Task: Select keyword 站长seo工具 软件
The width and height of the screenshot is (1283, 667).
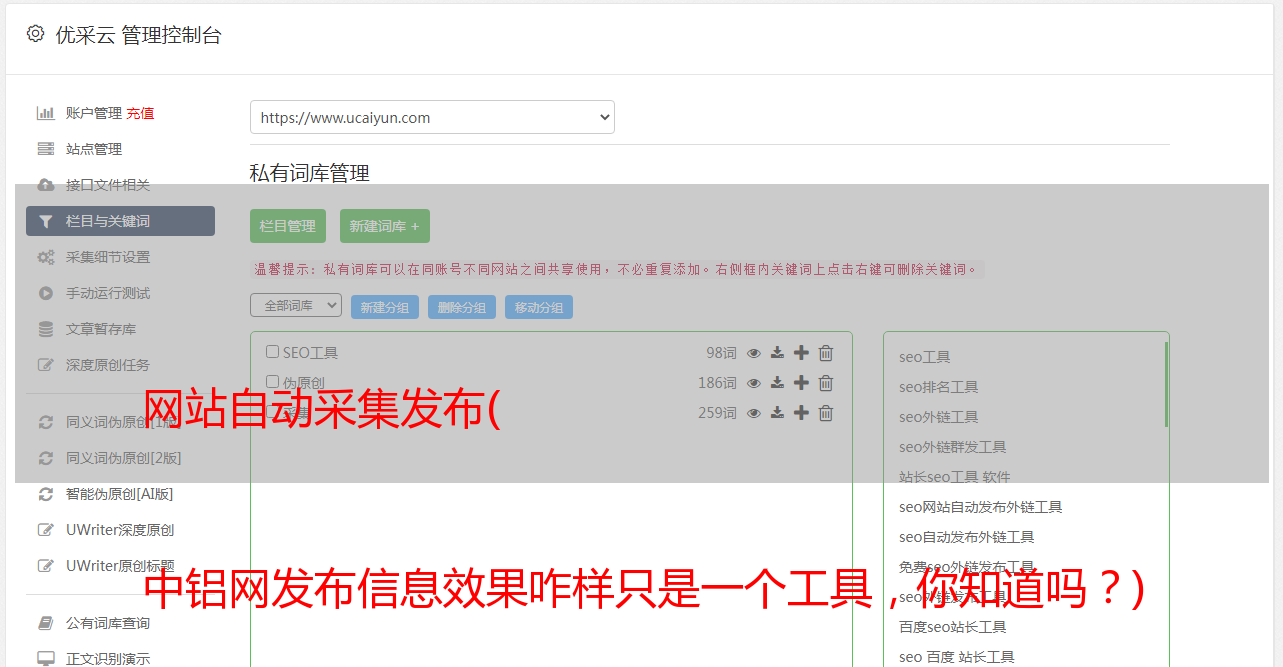Action: 955,477
